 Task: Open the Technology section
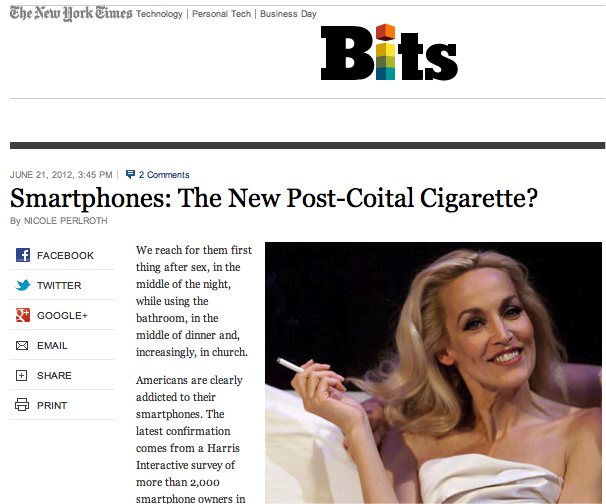(x=159, y=14)
